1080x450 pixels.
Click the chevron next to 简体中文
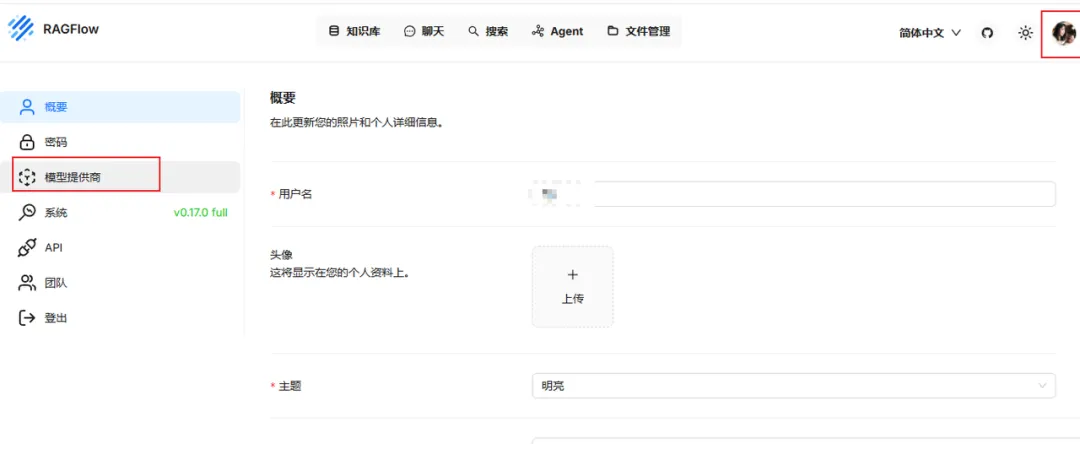(955, 32)
